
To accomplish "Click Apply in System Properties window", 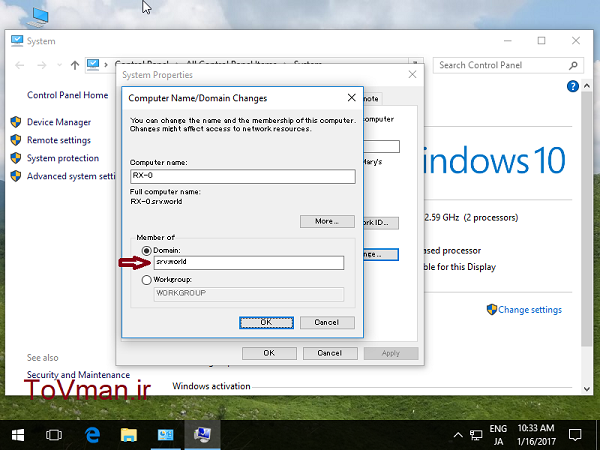I will click(391, 353).
